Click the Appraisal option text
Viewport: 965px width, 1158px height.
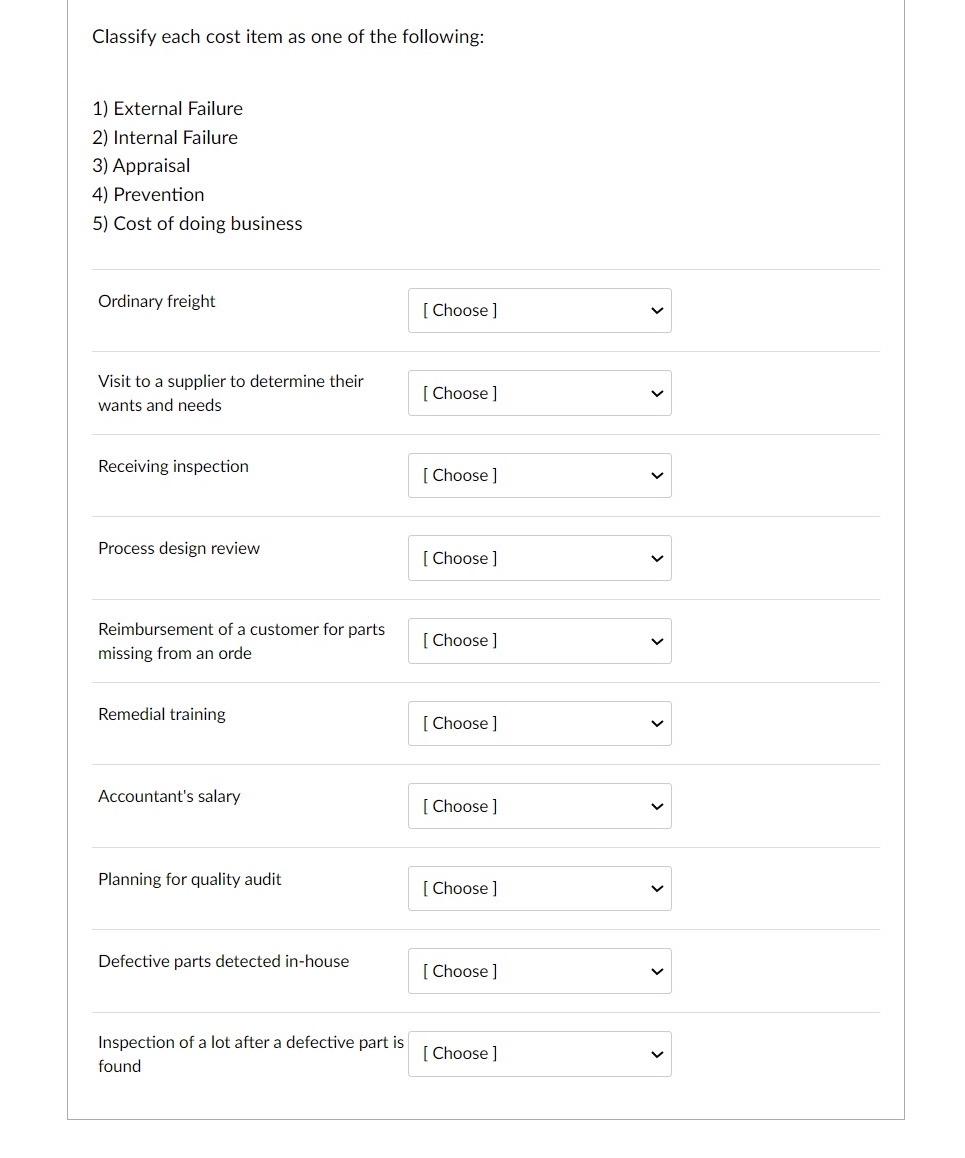coord(141,166)
